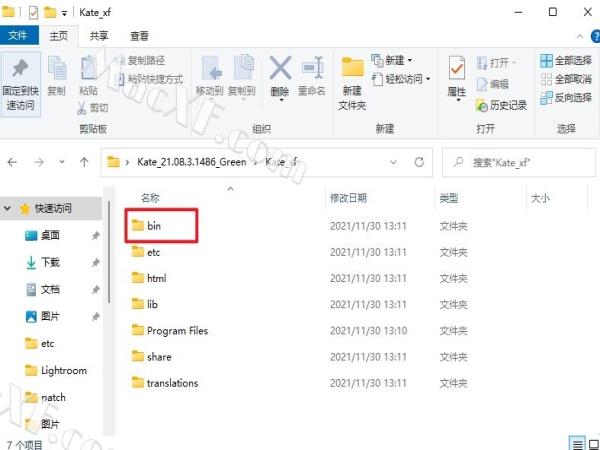600x450 pixels.
Task: Open Move to (移动到) command
Action: (x=209, y=78)
